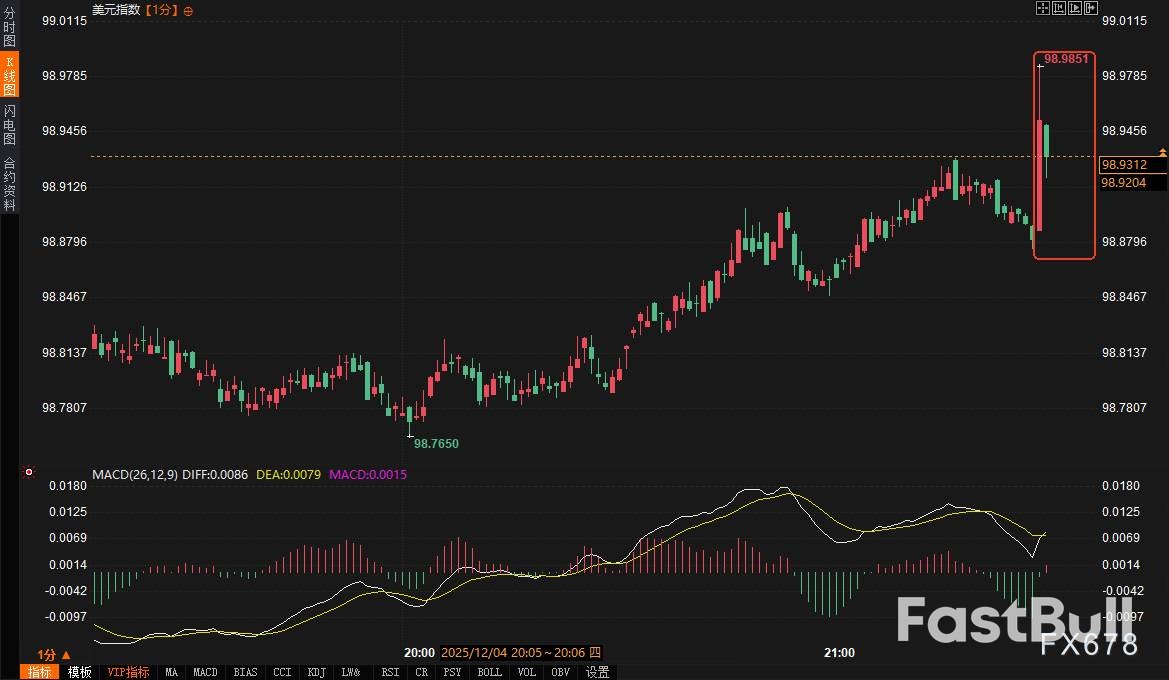Enable the BOLL indicator
The height and width of the screenshot is (680, 1169).
[489, 672]
